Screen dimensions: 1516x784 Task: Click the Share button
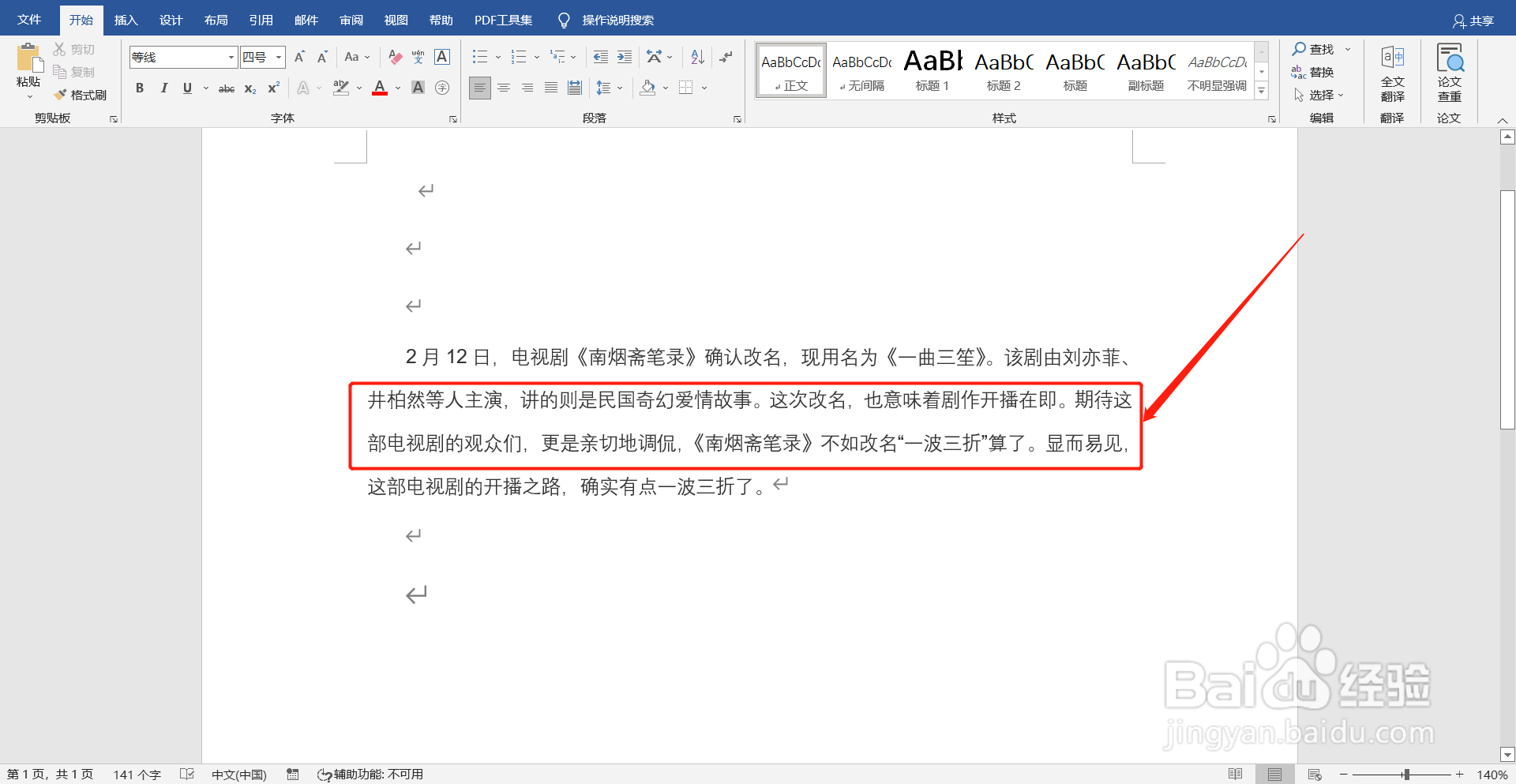point(1473,21)
